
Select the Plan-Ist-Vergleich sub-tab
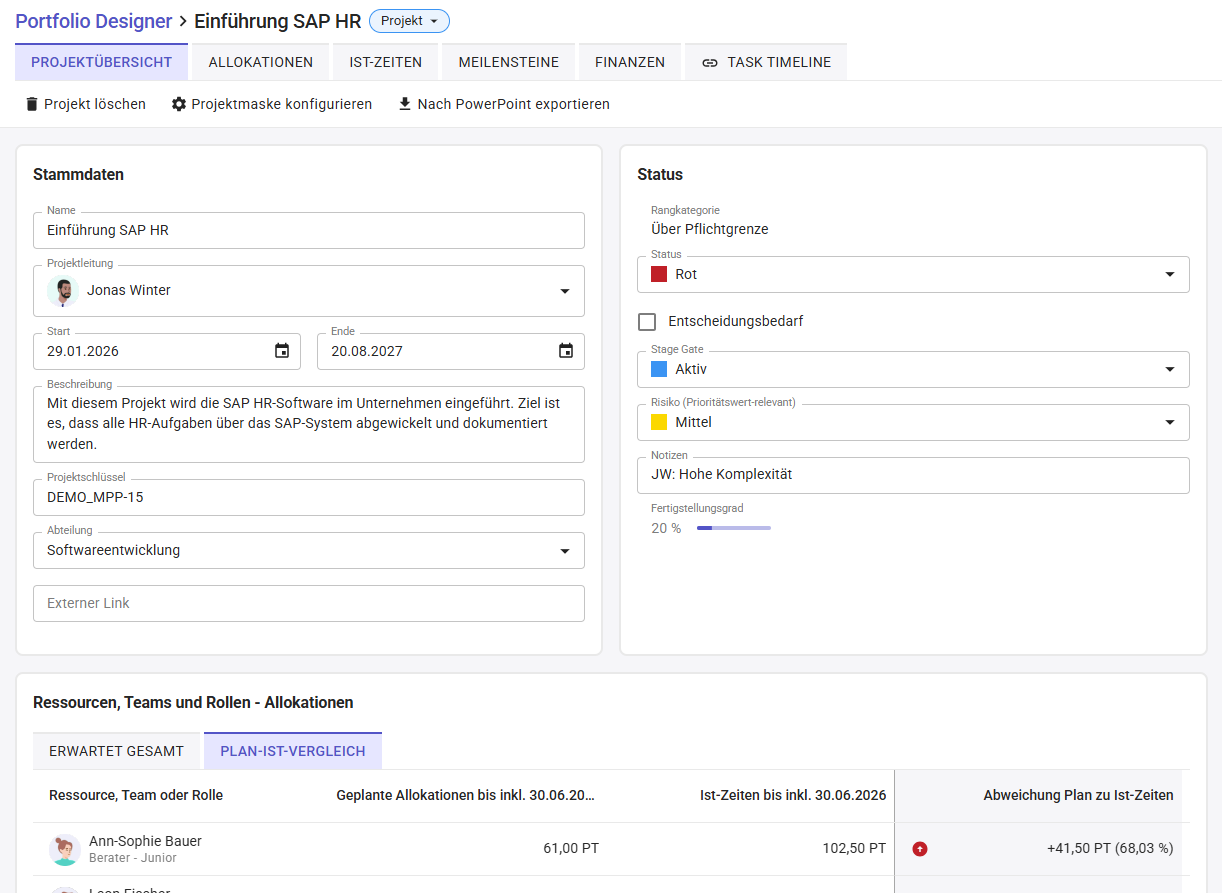tap(293, 751)
